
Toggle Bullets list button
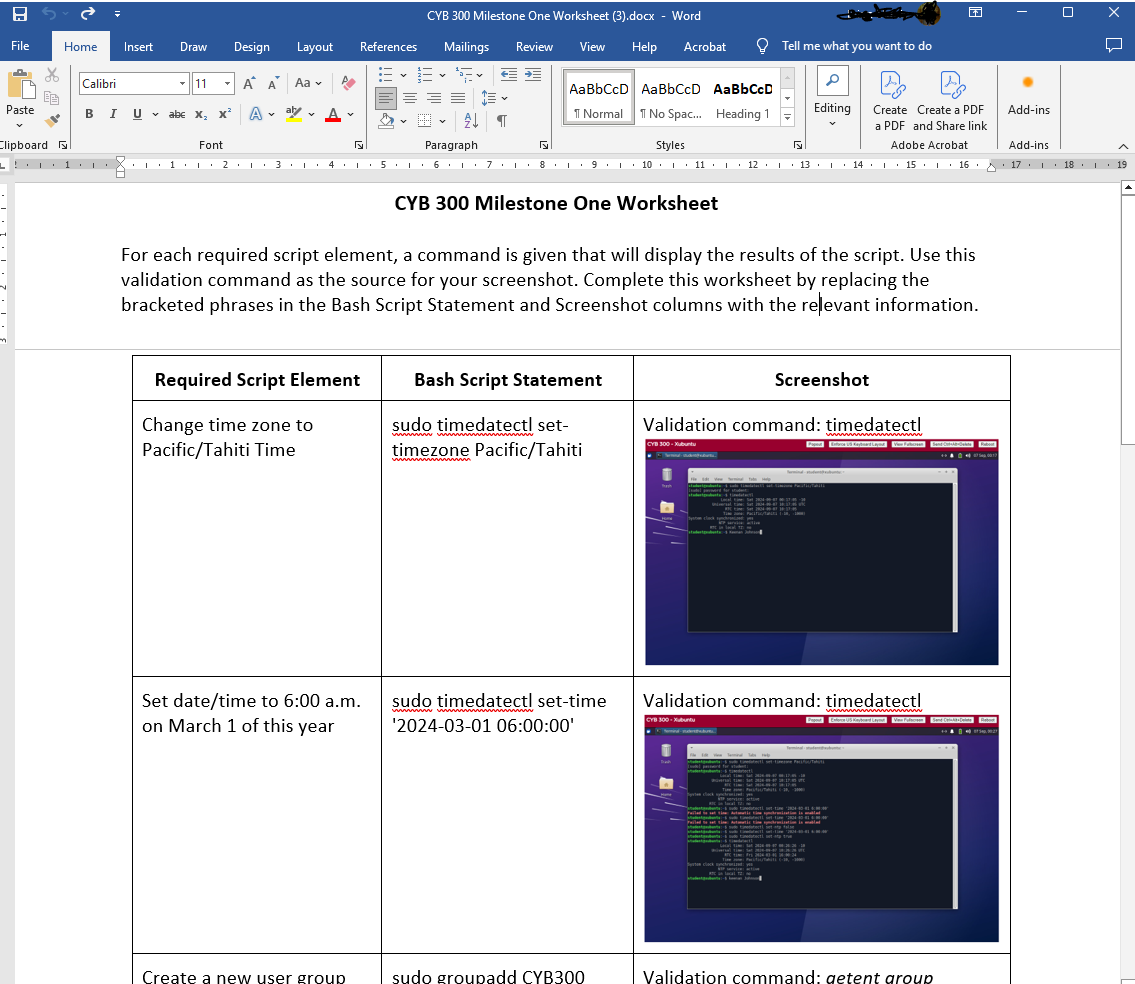tap(385, 75)
